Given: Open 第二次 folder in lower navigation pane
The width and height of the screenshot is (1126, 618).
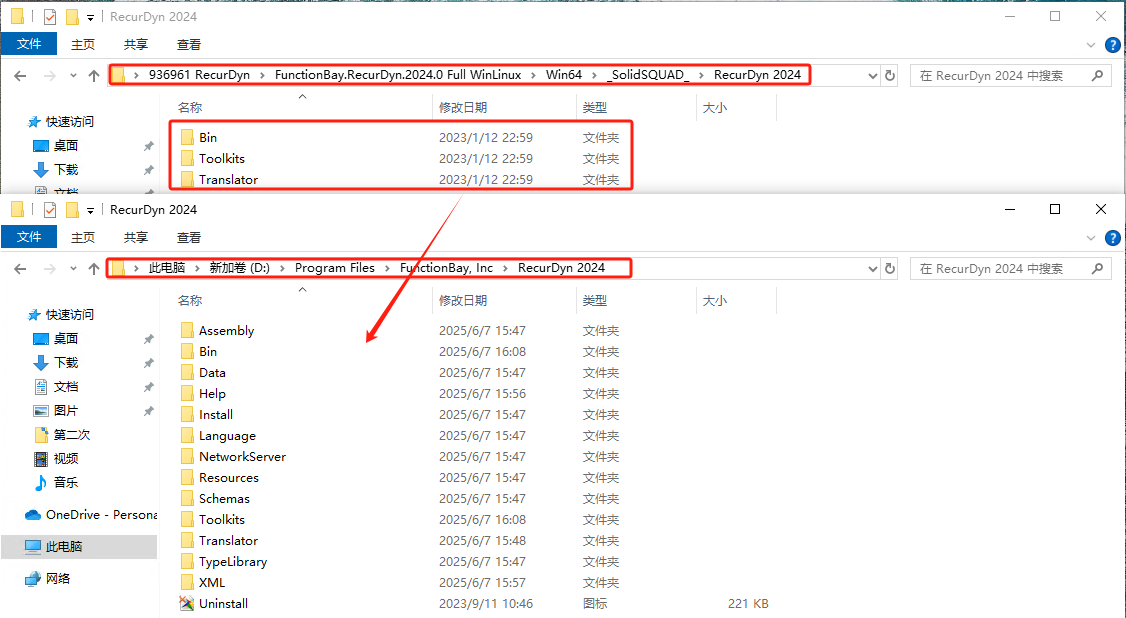Looking at the screenshot, I should pos(72,434).
